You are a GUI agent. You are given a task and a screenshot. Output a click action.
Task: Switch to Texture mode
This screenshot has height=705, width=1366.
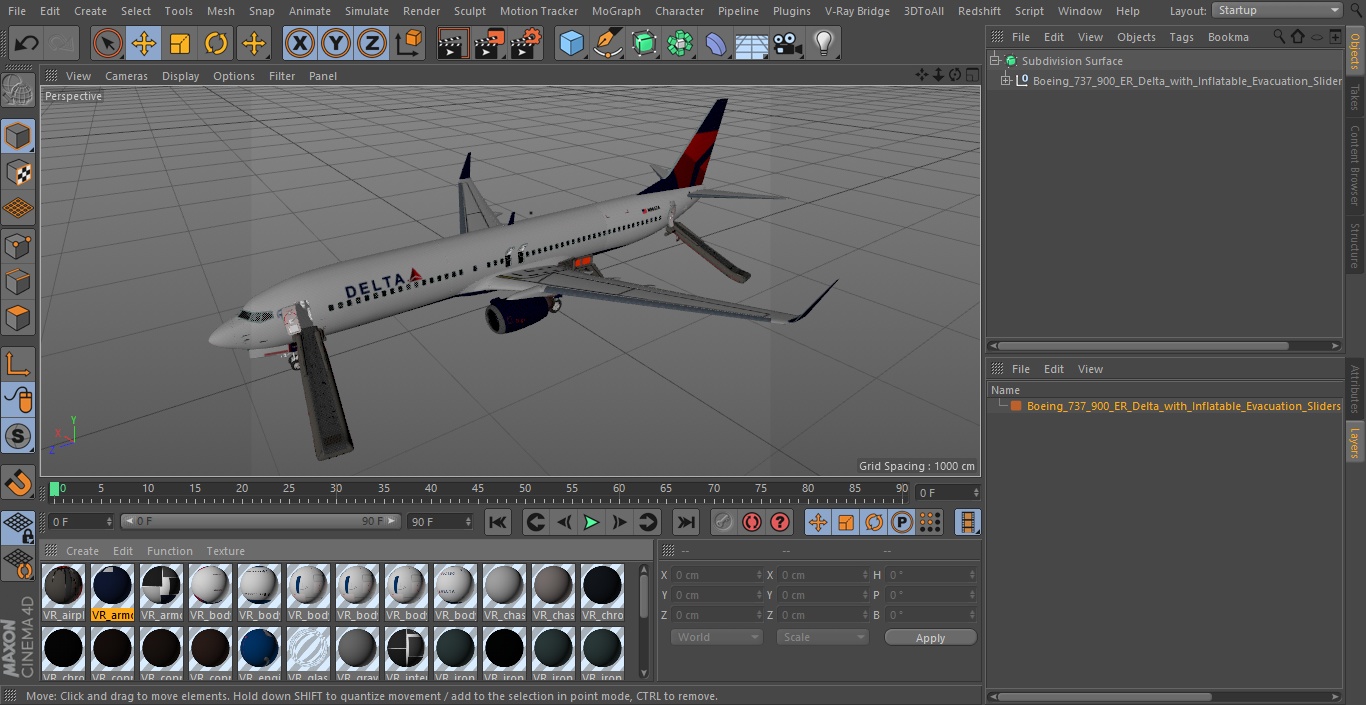pyautogui.click(x=18, y=172)
